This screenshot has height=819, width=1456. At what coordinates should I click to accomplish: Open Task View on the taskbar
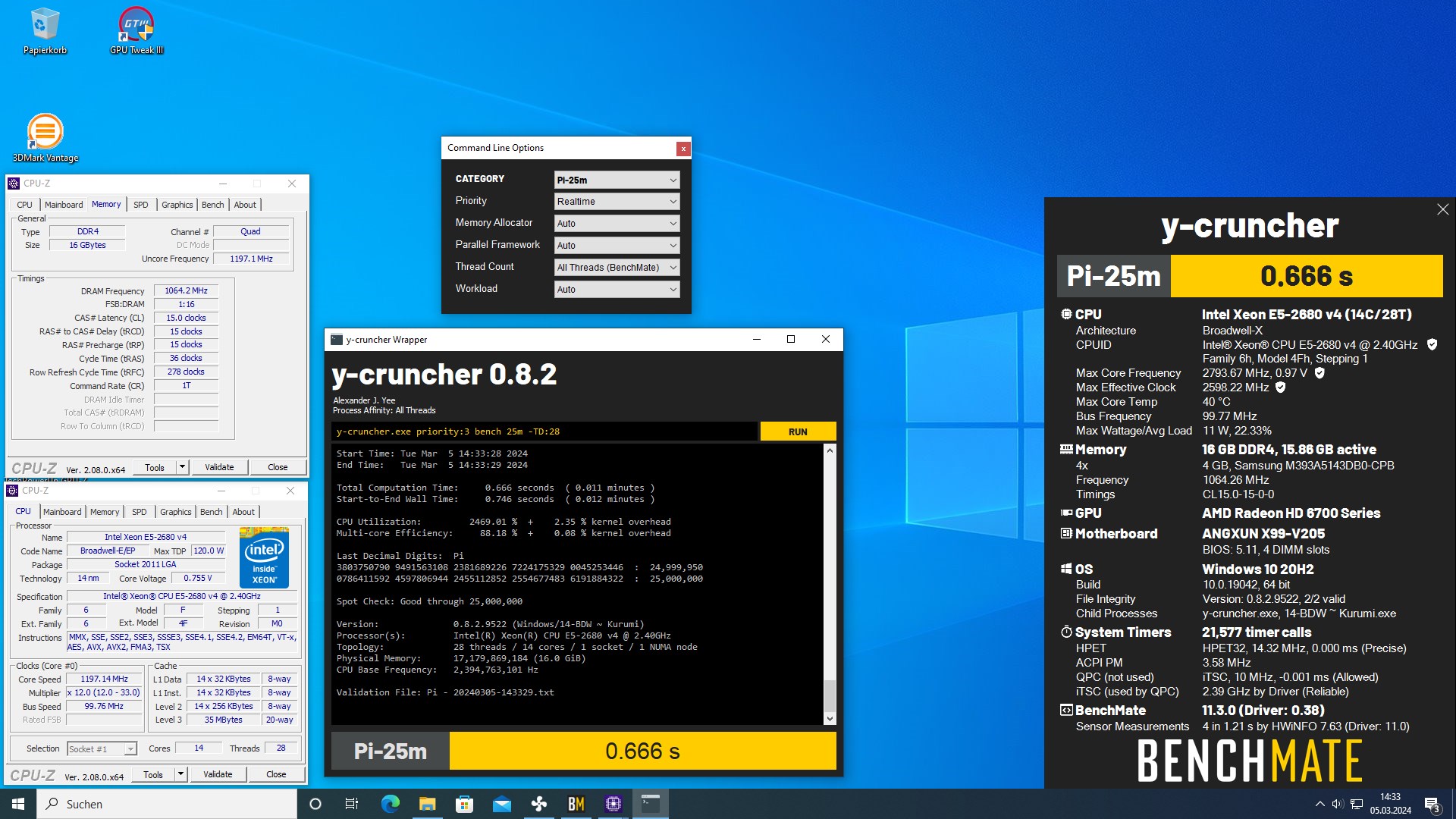pos(352,804)
